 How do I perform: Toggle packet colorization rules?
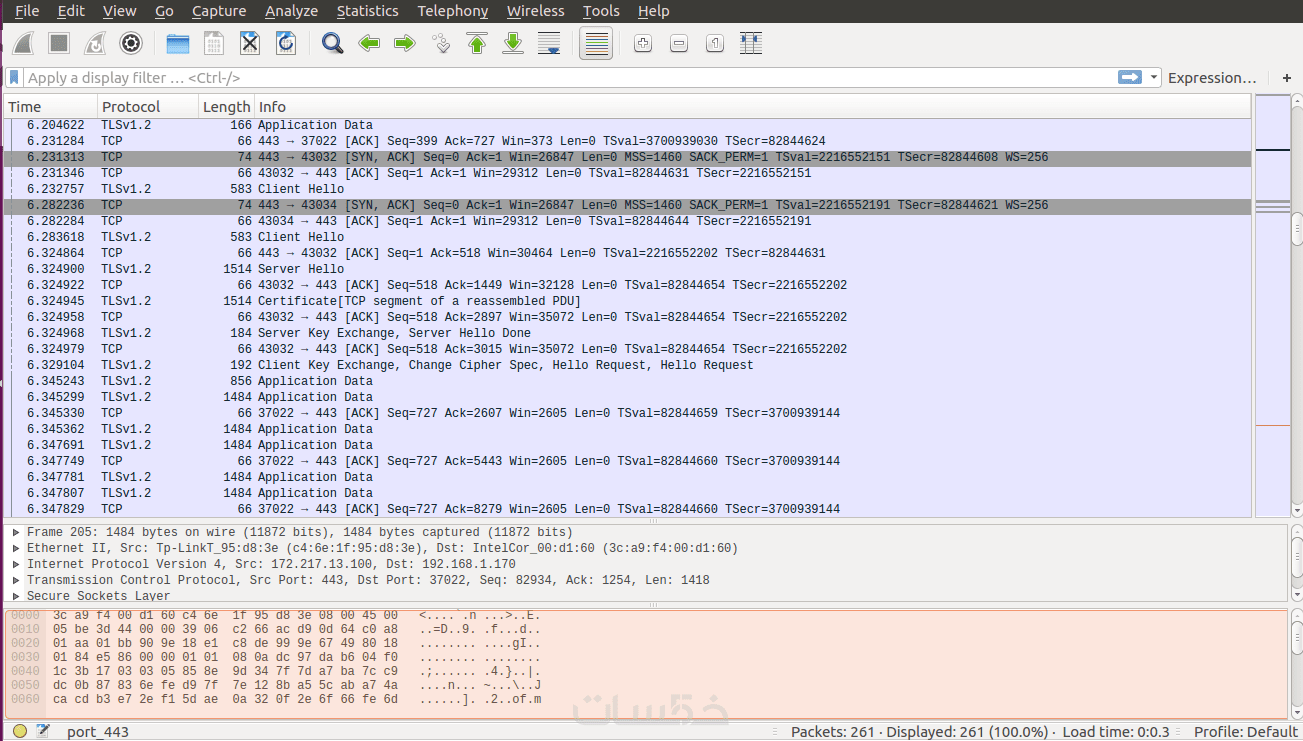click(596, 43)
